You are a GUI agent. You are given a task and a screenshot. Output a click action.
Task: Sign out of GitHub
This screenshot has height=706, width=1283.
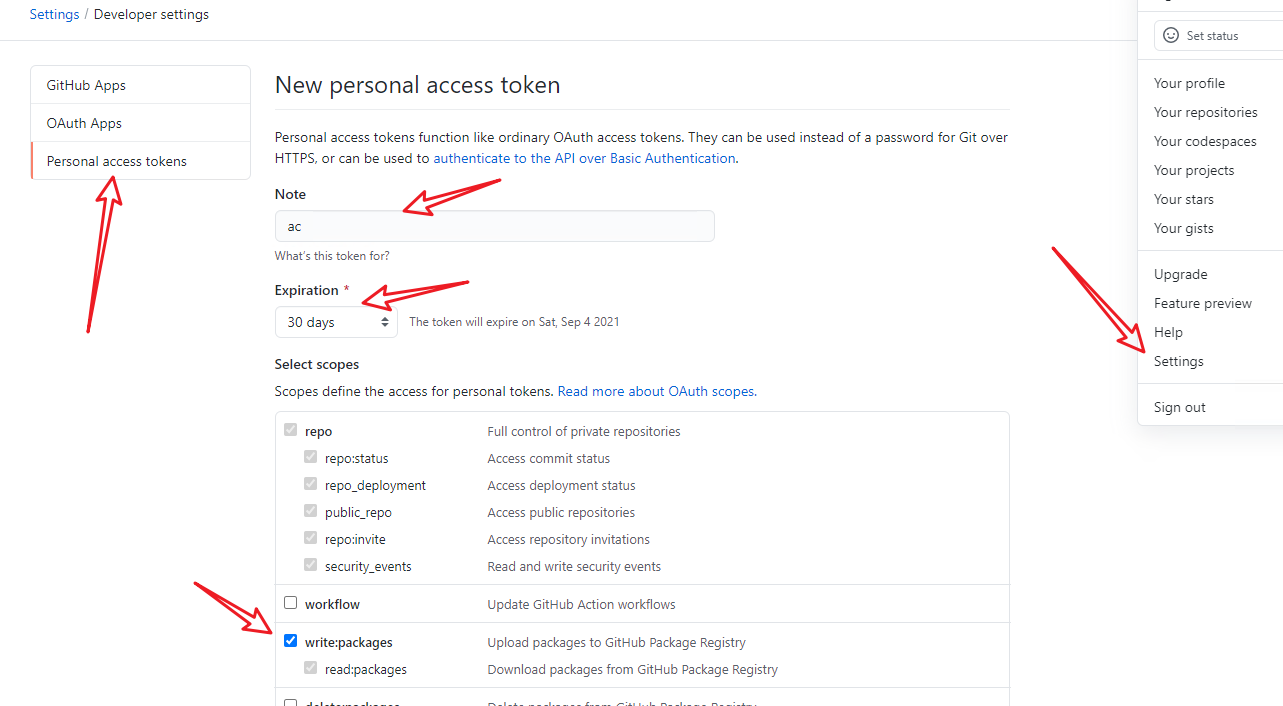click(x=1179, y=407)
